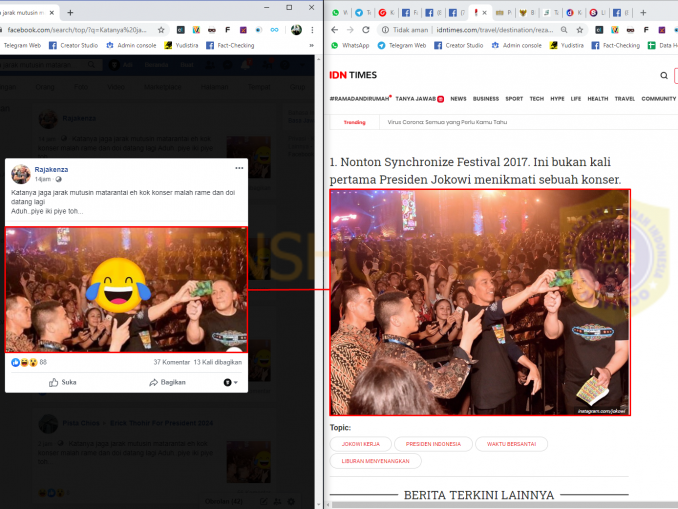Open the TRAVEL section
Image resolution: width=678 pixels, height=509 pixels.
625,99
